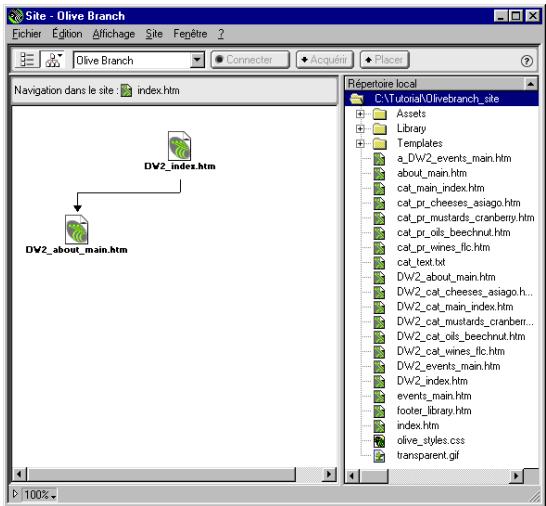Select DW2_cat_main_index.htm in file list
The height and width of the screenshot is (506, 546).
(455, 307)
